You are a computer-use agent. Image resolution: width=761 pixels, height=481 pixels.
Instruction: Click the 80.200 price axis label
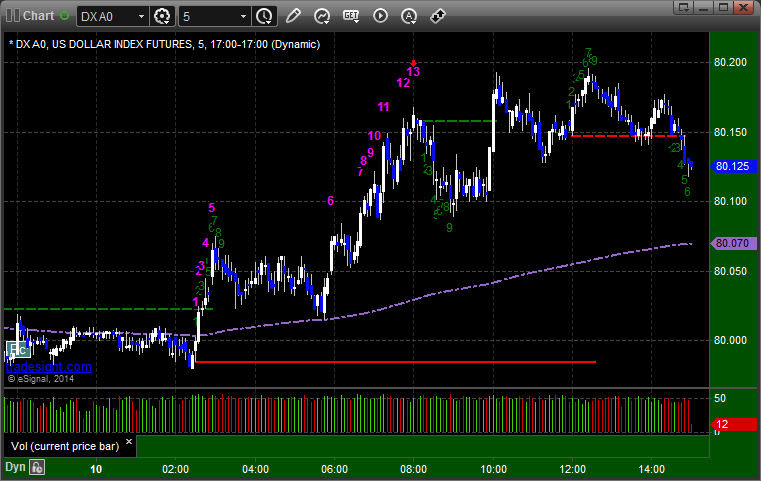pyautogui.click(x=730, y=62)
